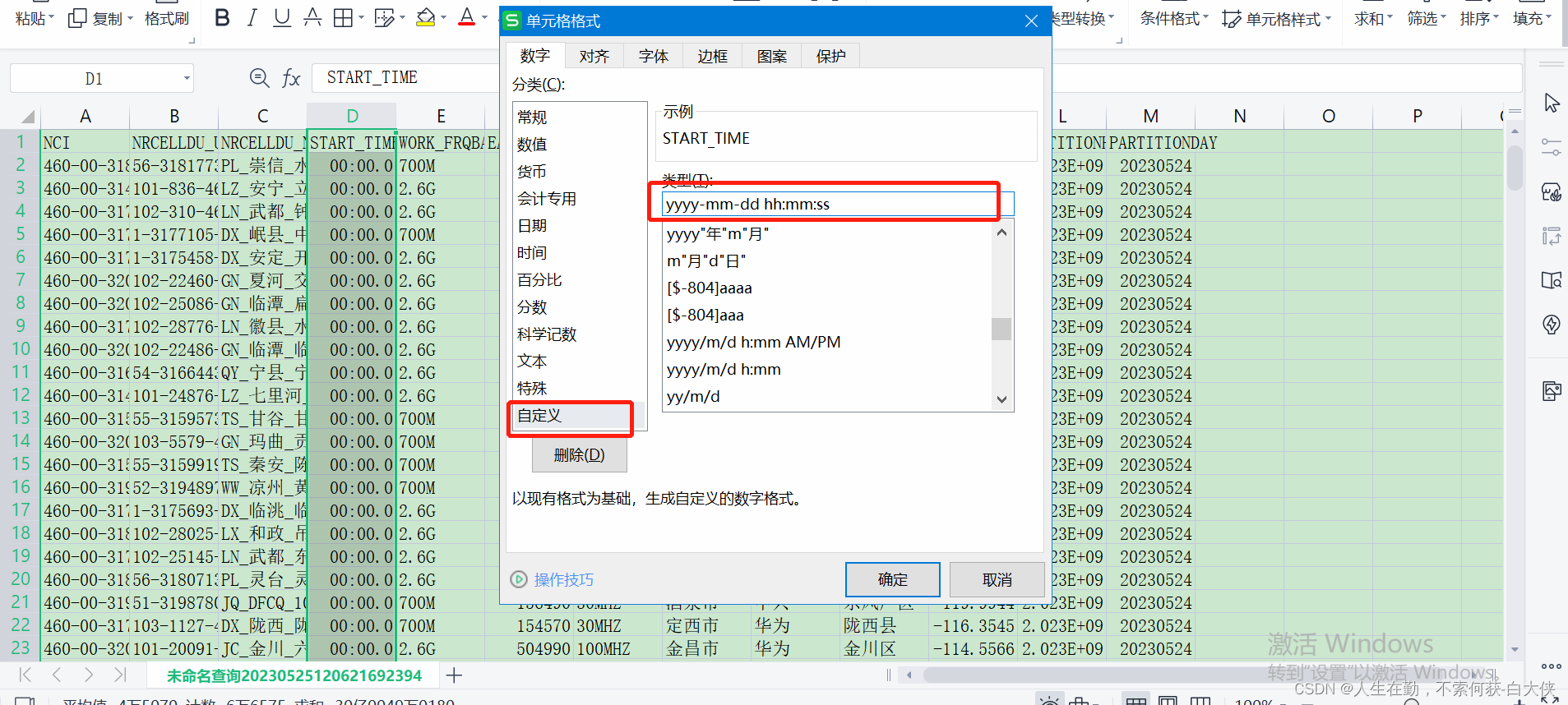
Task: Select 分数 category
Action: (579, 307)
